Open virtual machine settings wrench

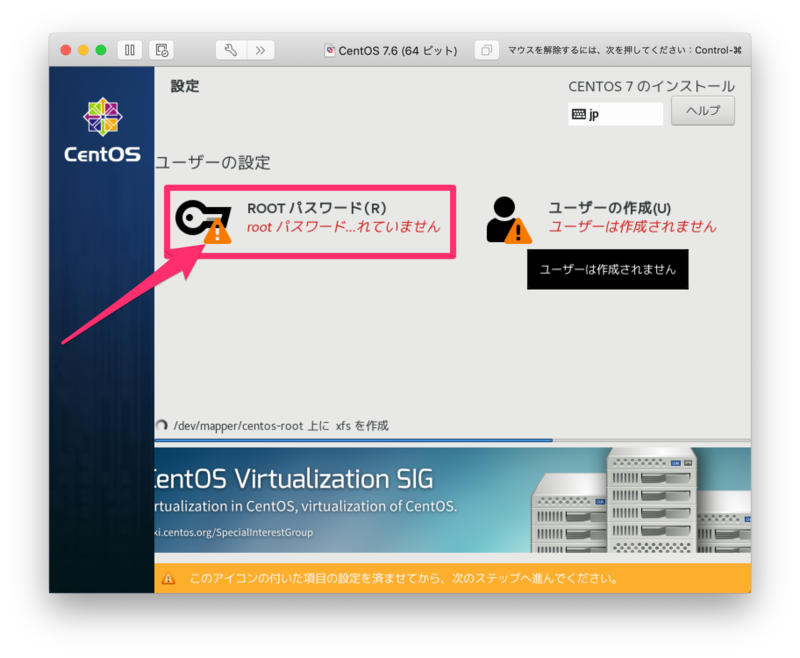click(231, 50)
